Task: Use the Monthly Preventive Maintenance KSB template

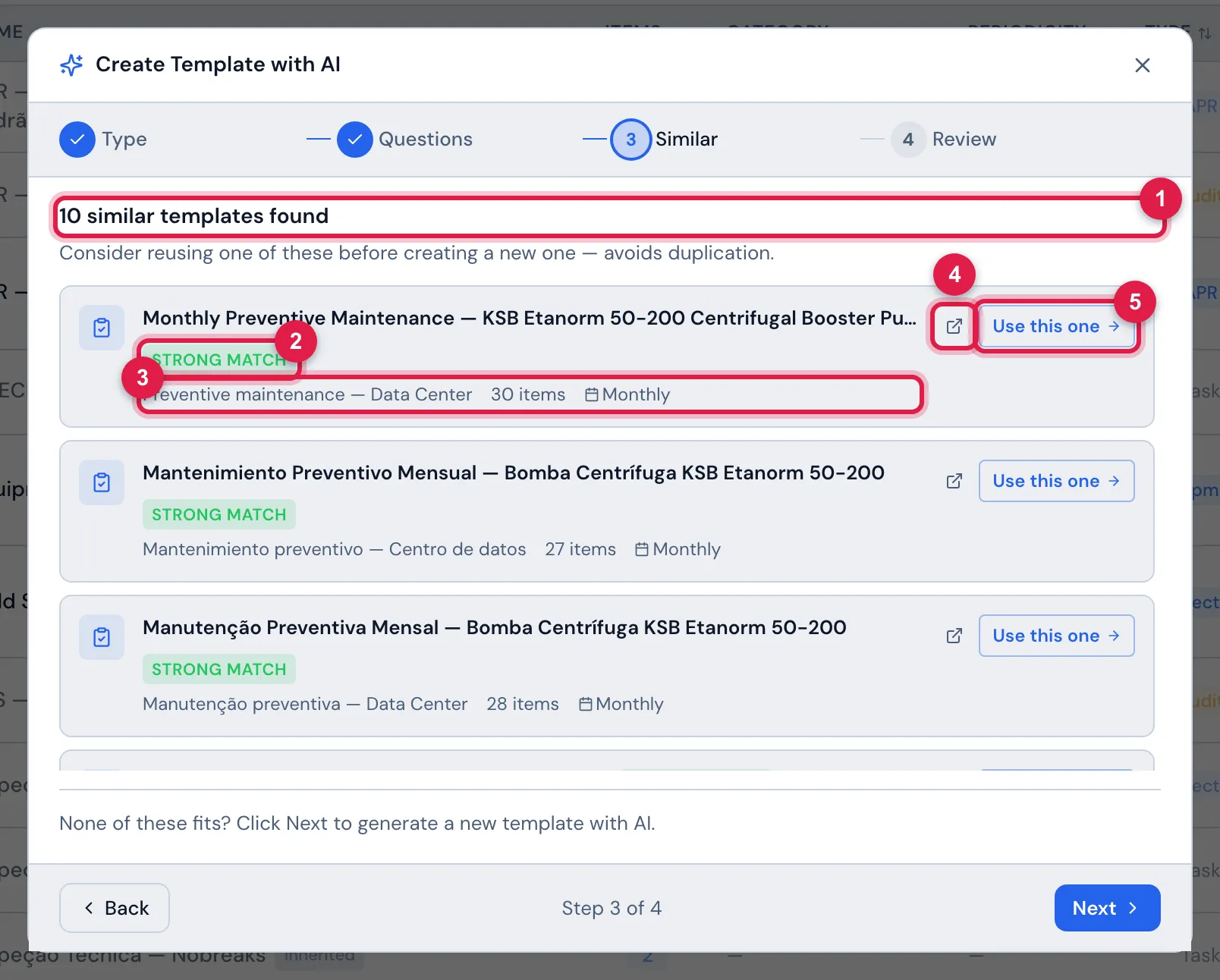Action: 1056,326
